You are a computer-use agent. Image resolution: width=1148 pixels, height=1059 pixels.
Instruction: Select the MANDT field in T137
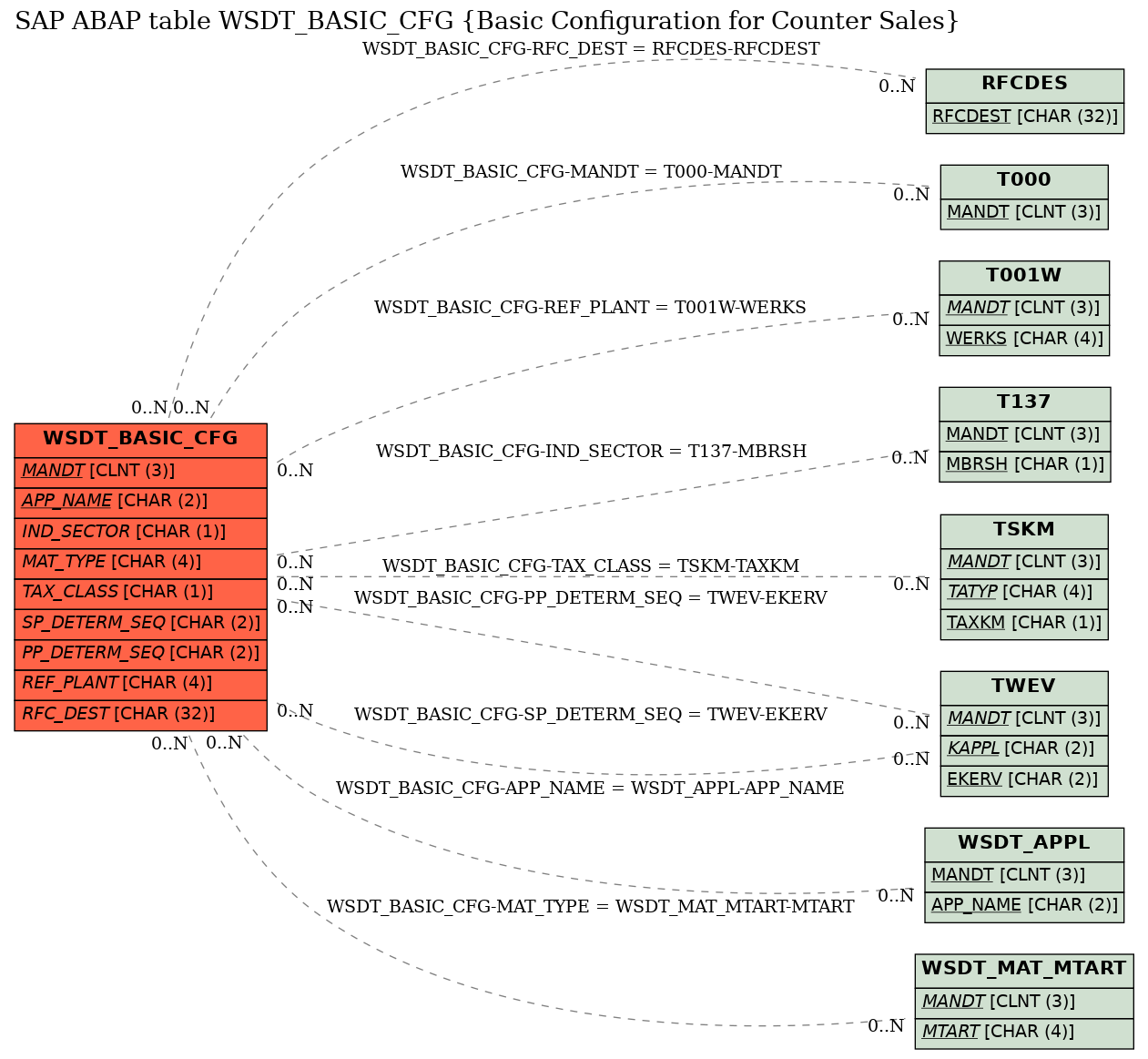click(1025, 436)
